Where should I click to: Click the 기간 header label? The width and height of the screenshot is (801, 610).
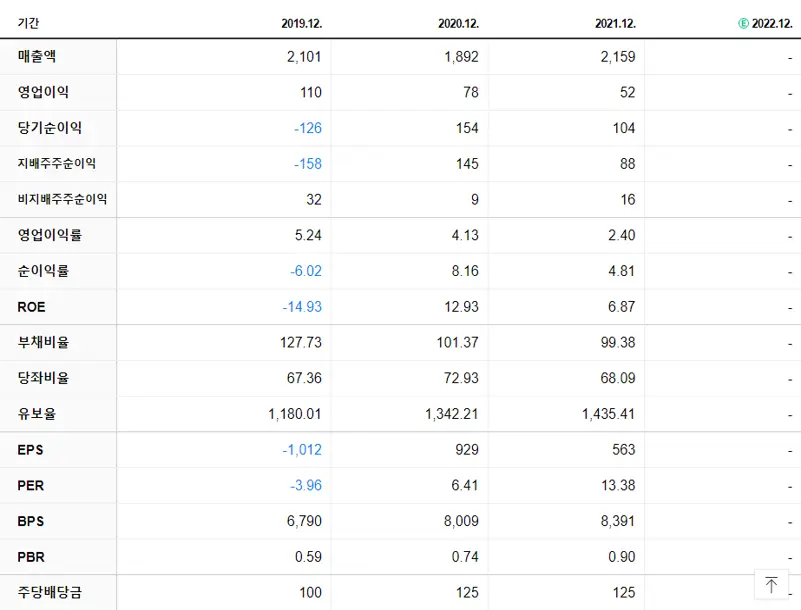[28, 24]
